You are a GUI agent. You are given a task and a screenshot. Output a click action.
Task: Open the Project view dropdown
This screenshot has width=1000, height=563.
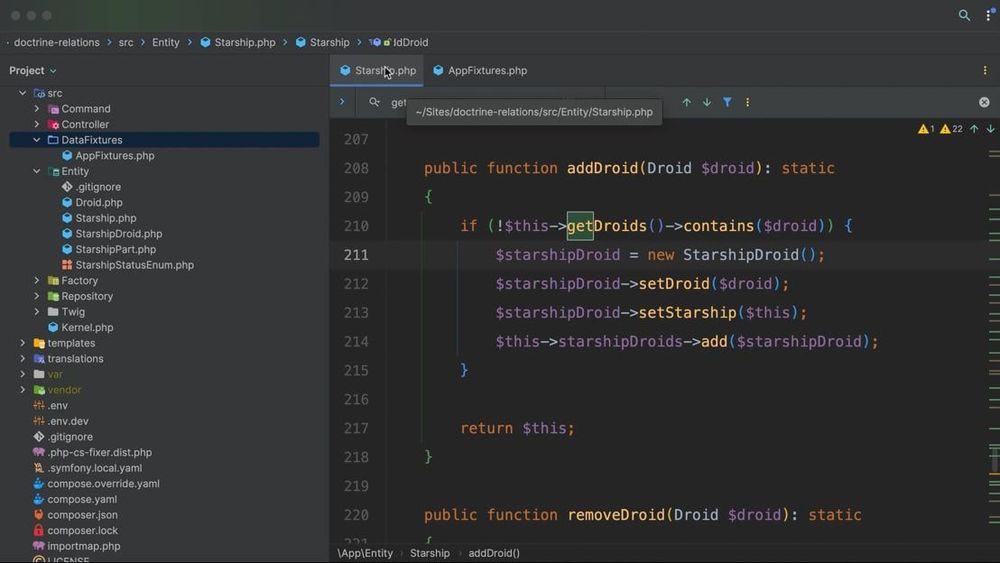[x=33, y=71]
